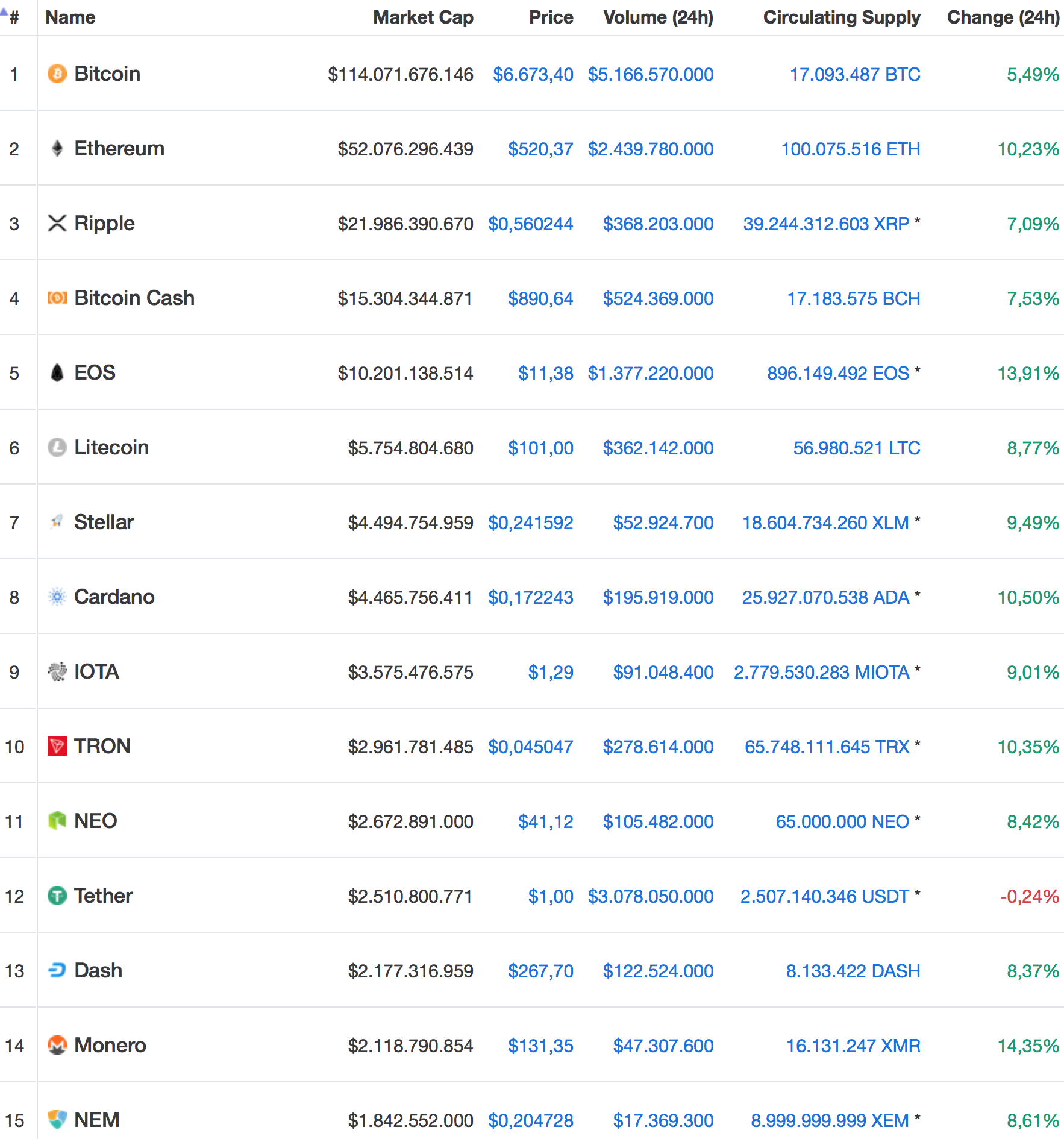
Task: Click the Ethereum diamond logo icon
Action: click(57, 148)
